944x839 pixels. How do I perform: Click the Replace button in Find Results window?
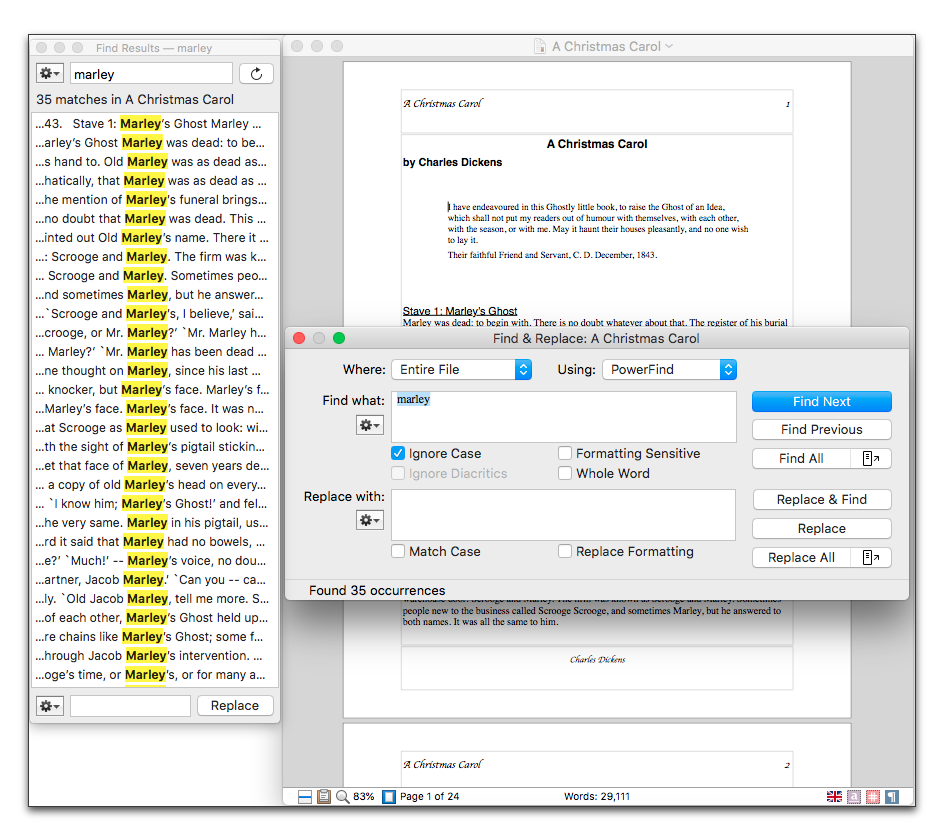(235, 705)
